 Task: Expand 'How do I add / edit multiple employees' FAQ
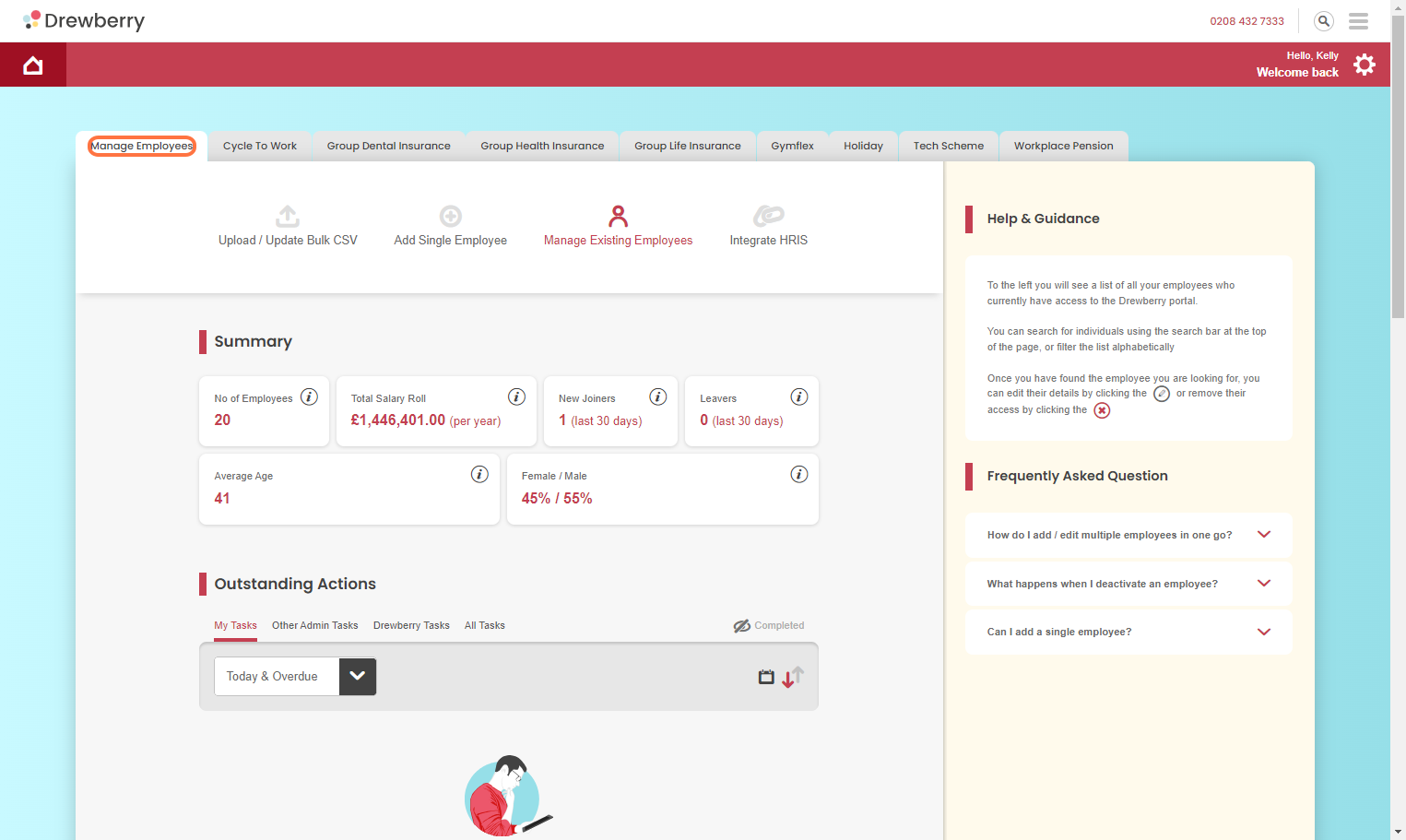pyautogui.click(x=1128, y=535)
